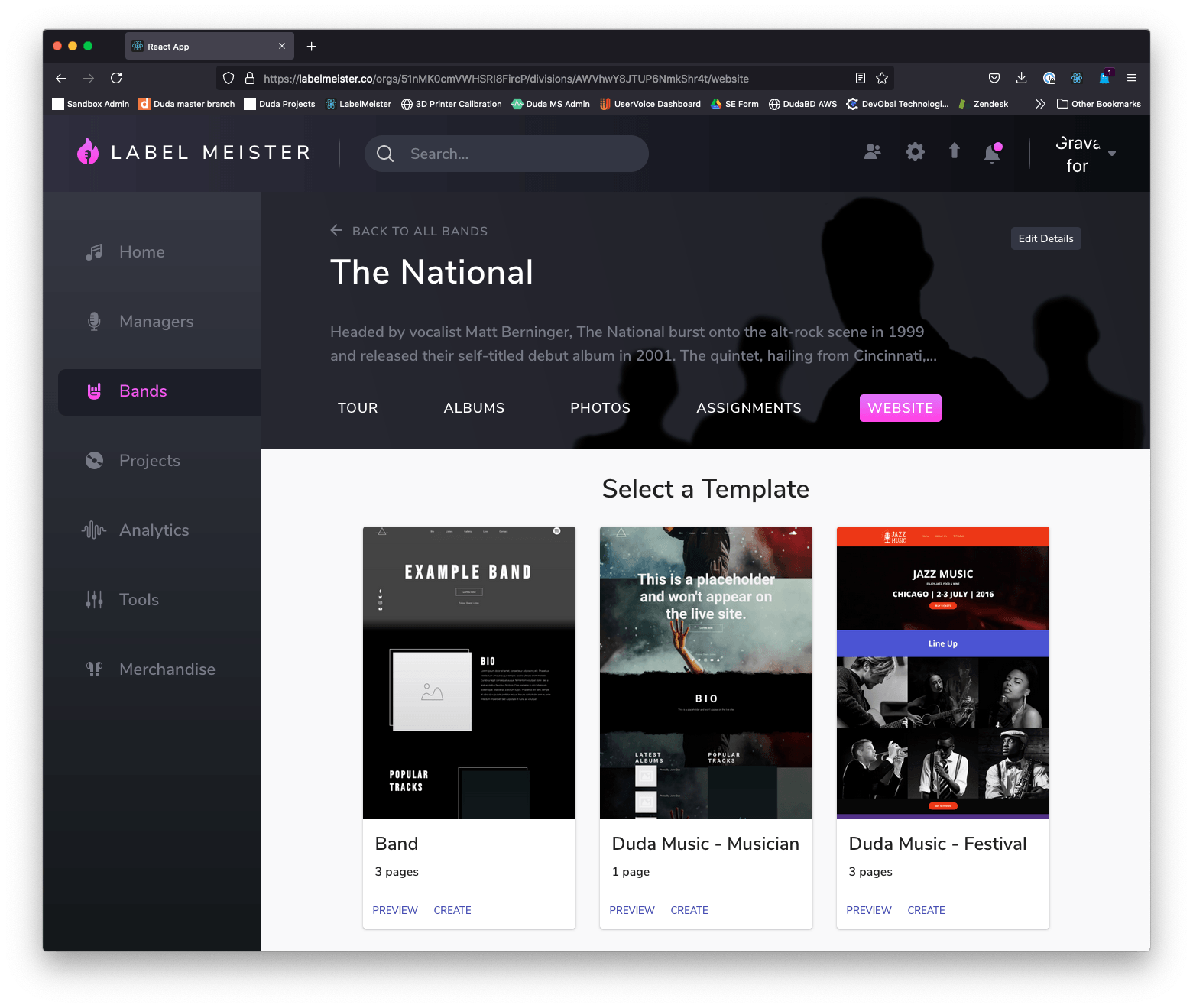Open the users icon in header
The image size is (1193, 1008).
(872, 152)
